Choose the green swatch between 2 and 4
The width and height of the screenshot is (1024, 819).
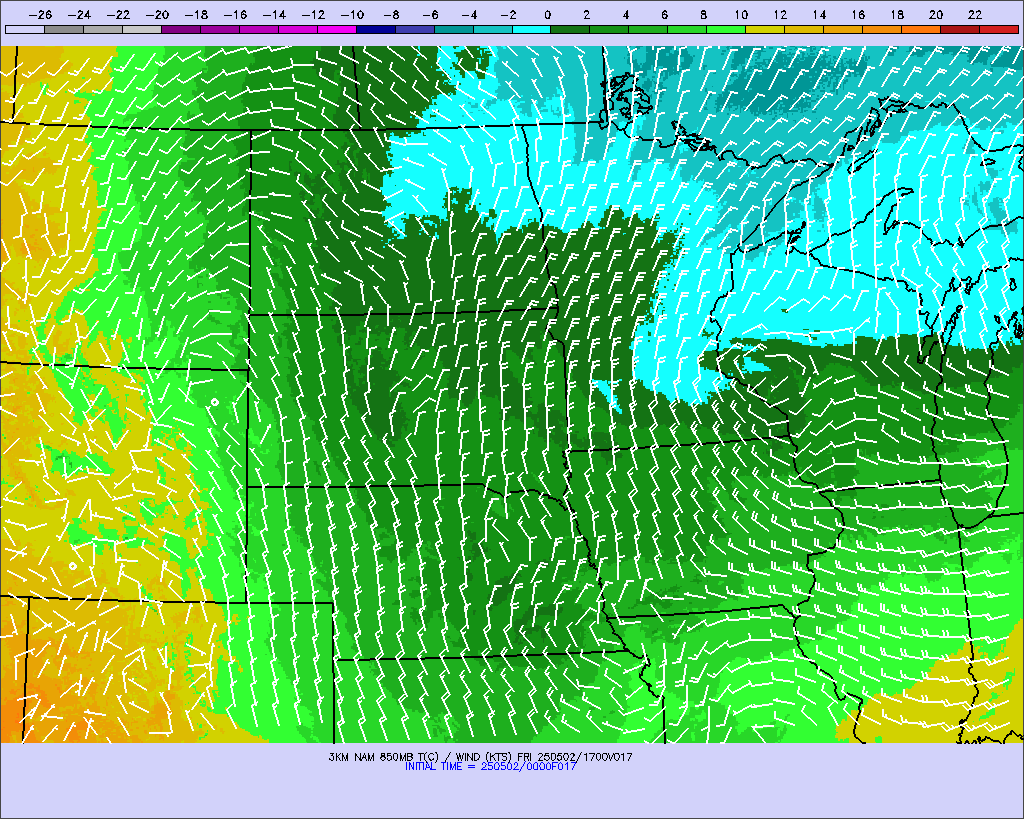610,29
